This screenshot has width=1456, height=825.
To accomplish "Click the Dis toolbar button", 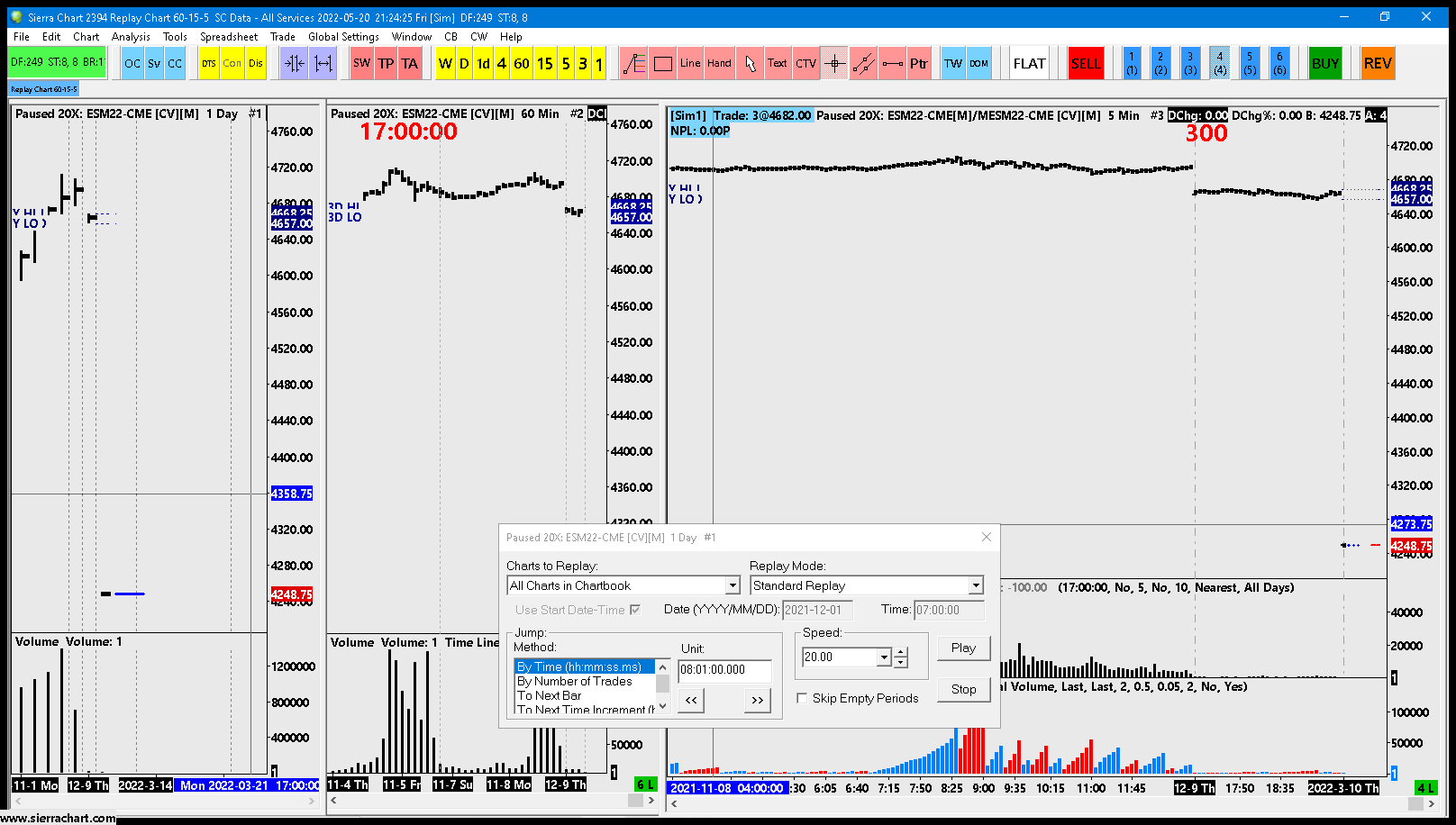I will click(256, 63).
